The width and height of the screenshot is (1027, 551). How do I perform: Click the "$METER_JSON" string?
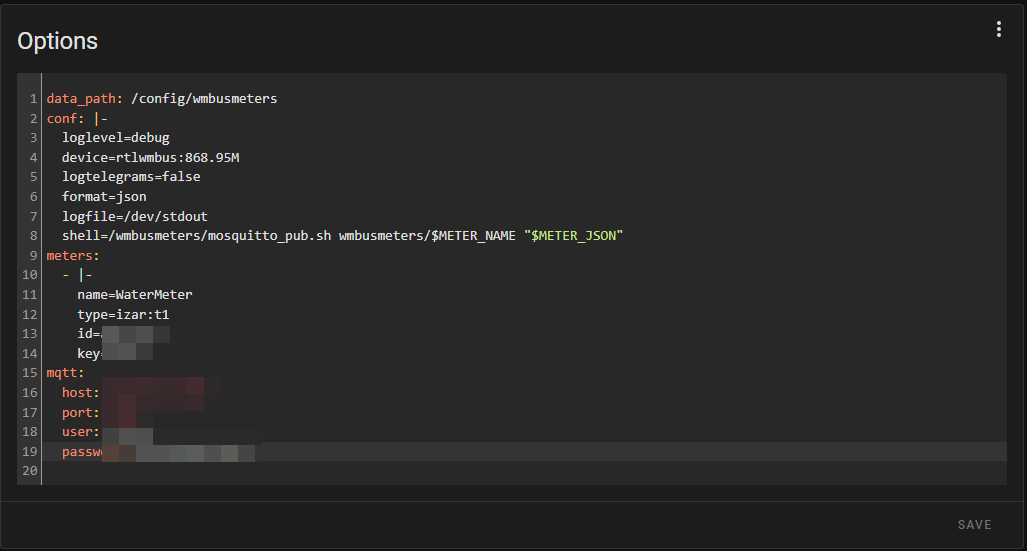[x=573, y=236]
